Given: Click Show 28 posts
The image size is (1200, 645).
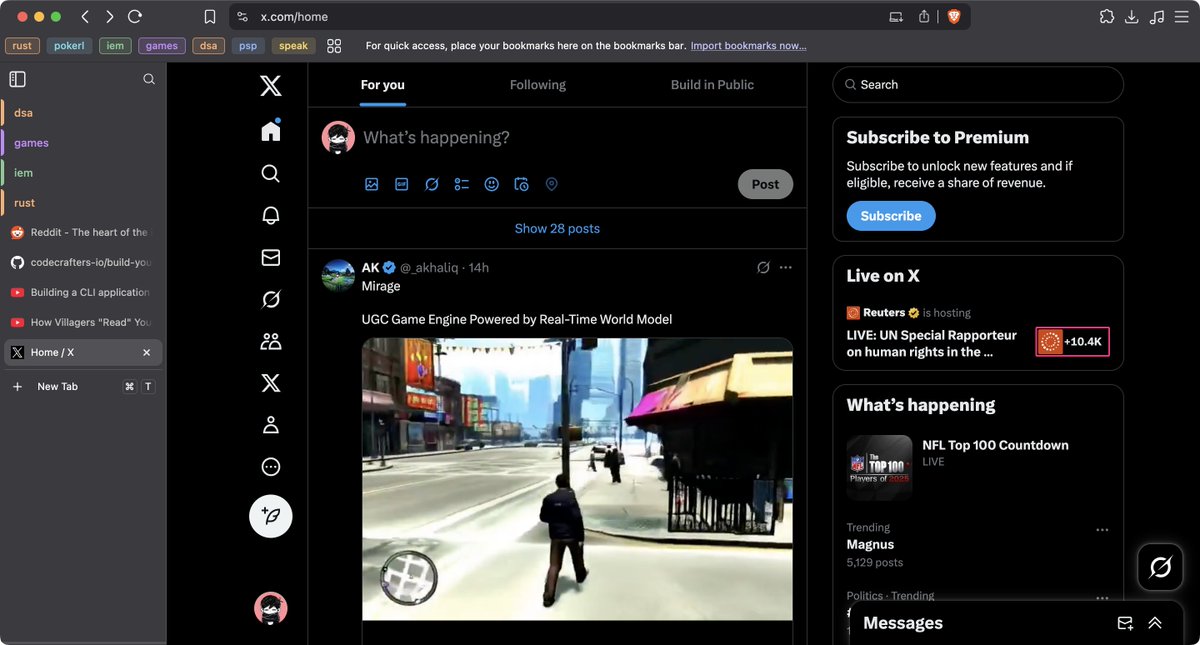Looking at the screenshot, I should pyautogui.click(x=557, y=228).
